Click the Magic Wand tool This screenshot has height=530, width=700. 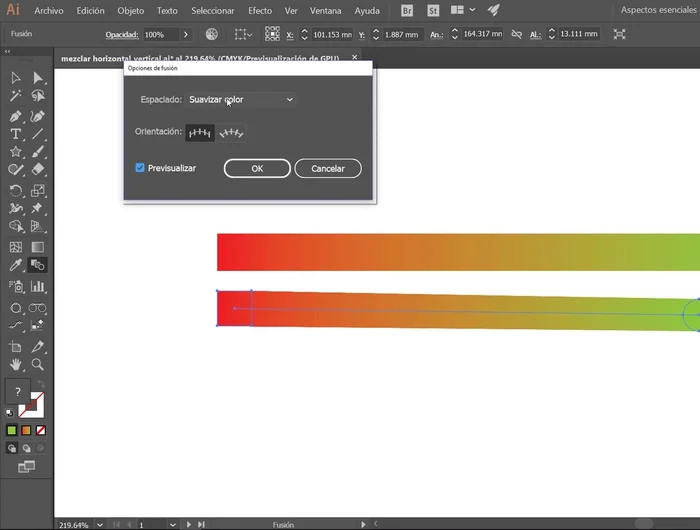pyautogui.click(x=16, y=96)
